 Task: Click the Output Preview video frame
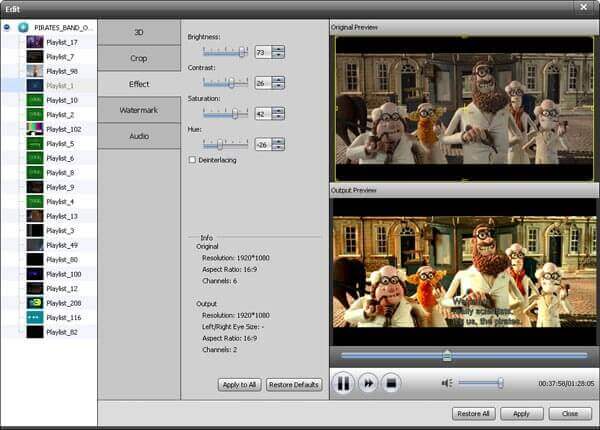[464, 272]
